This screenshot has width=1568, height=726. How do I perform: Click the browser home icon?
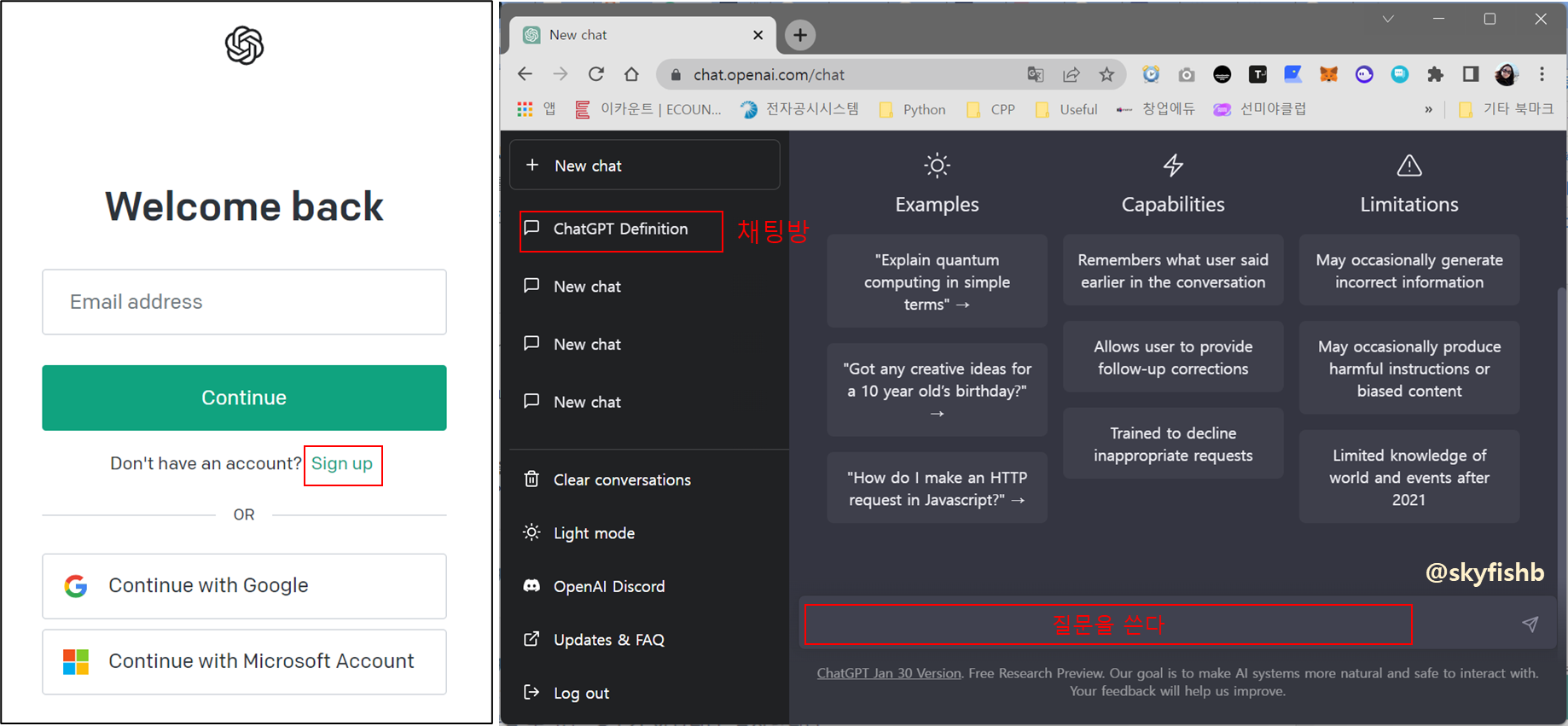pos(631,74)
